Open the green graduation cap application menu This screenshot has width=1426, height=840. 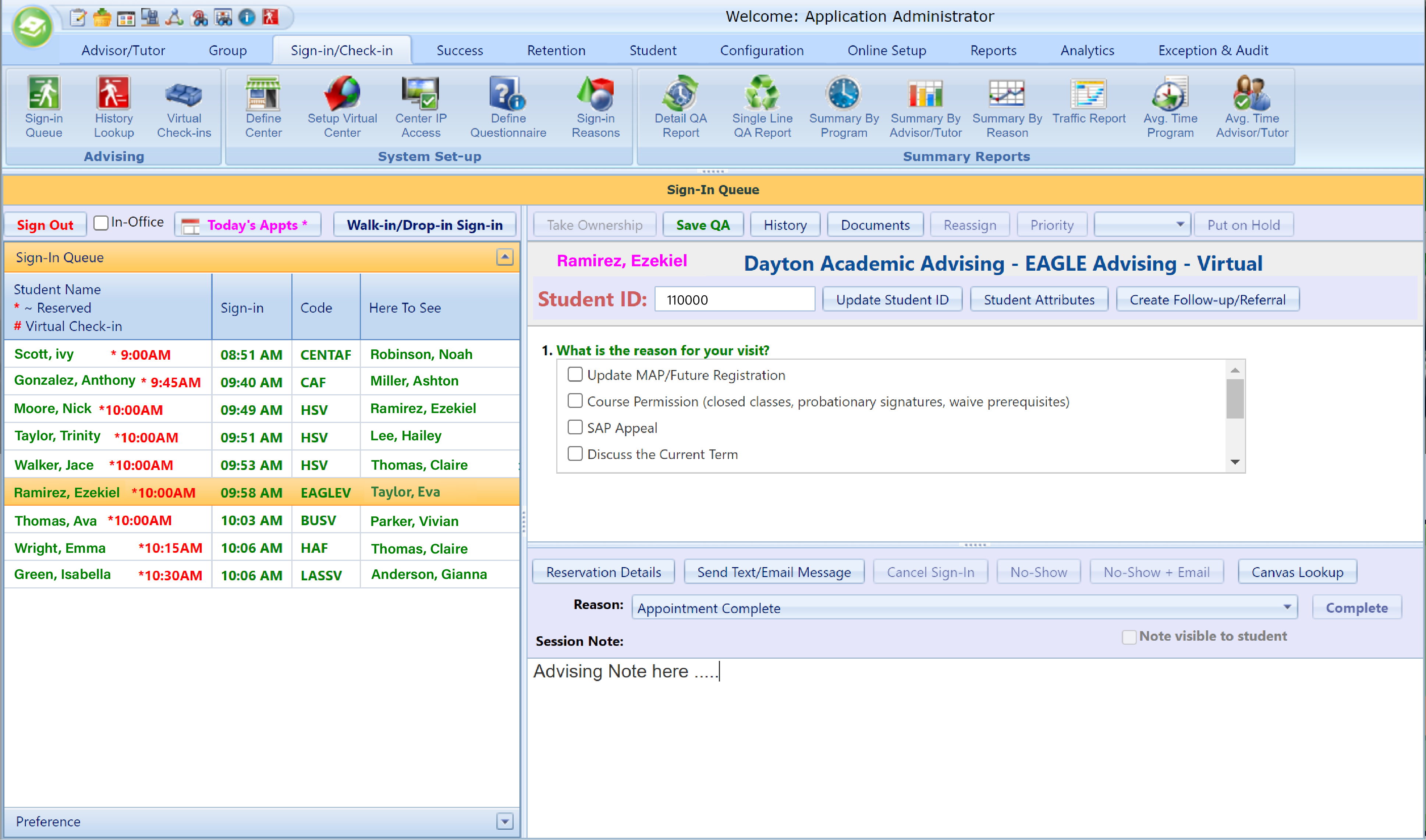pos(32,26)
